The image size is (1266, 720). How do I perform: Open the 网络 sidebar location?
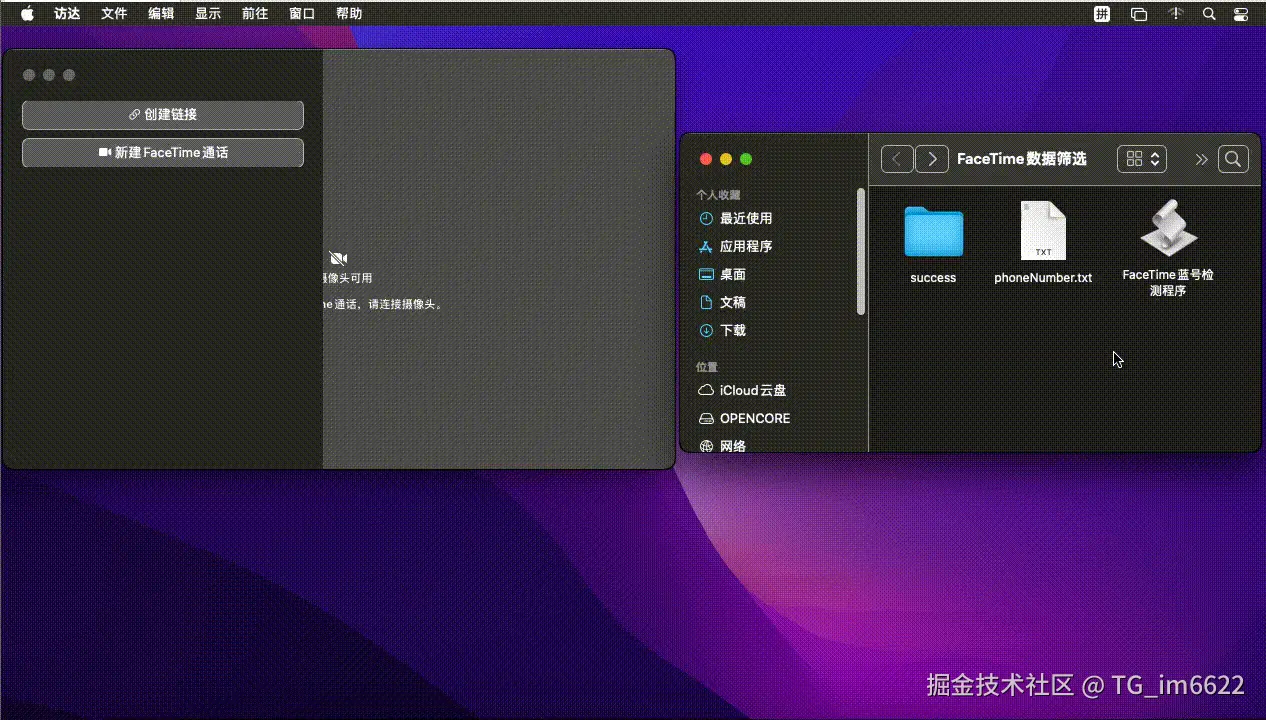pos(733,446)
